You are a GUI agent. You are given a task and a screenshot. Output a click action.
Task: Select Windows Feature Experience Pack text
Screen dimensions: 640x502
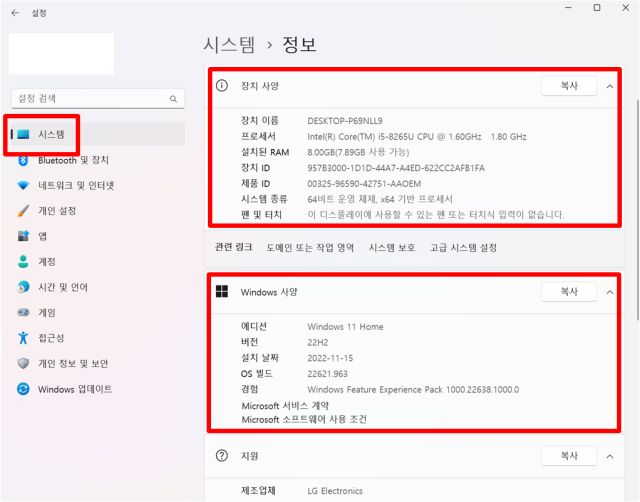point(413,390)
